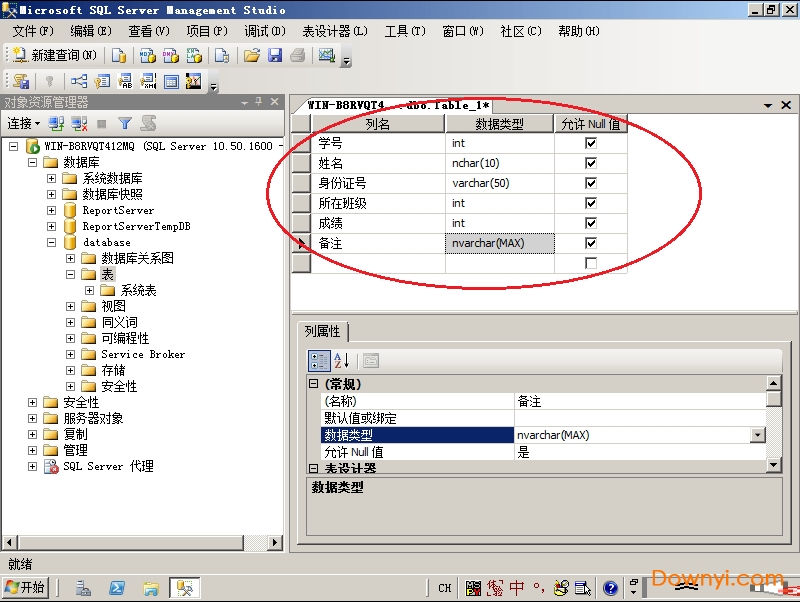Sort column properties alphabetically with A-Z icon
This screenshot has width=800, height=602.
(341, 361)
